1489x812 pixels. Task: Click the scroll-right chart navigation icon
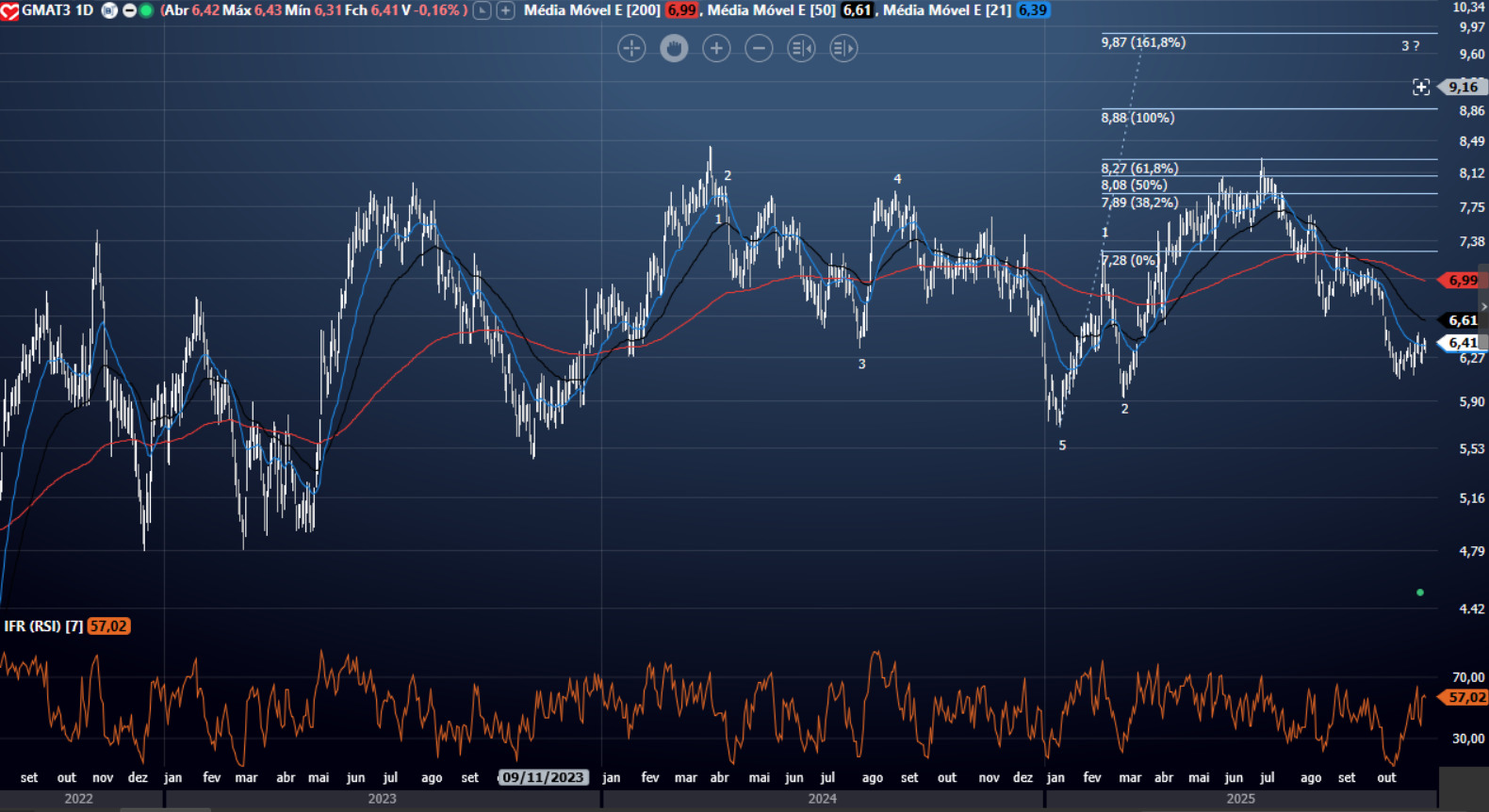[843, 48]
